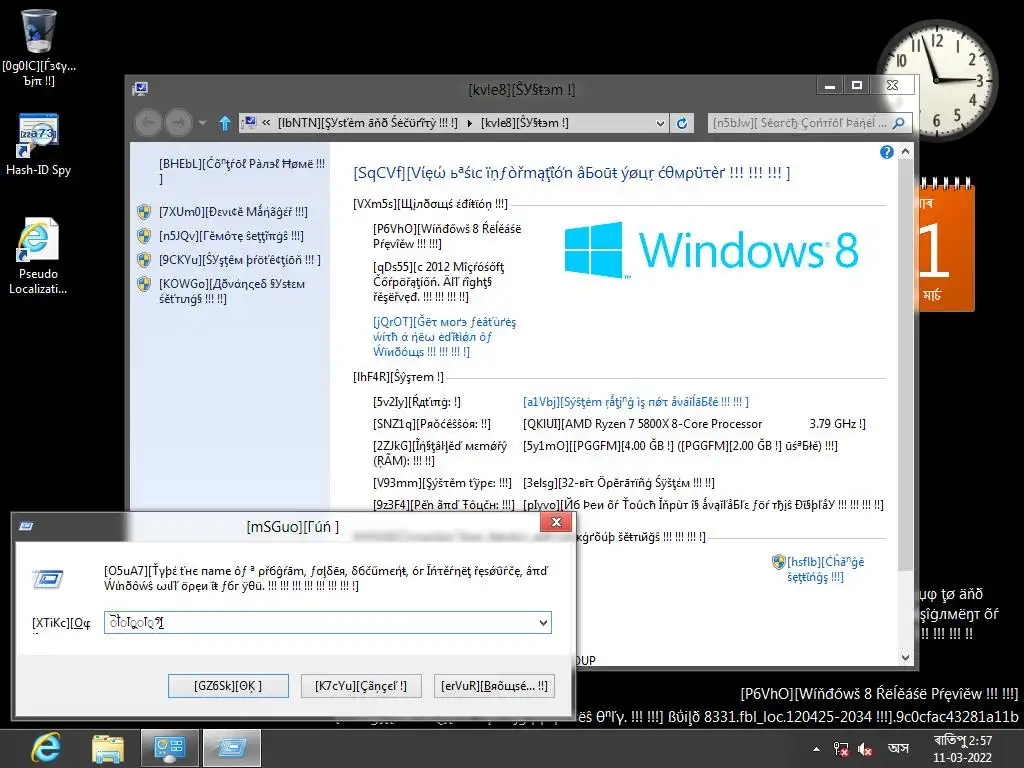Open the Advanced system settings link
Screen dimensions: 1024x768
pyautogui.click(x=232, y=291)
